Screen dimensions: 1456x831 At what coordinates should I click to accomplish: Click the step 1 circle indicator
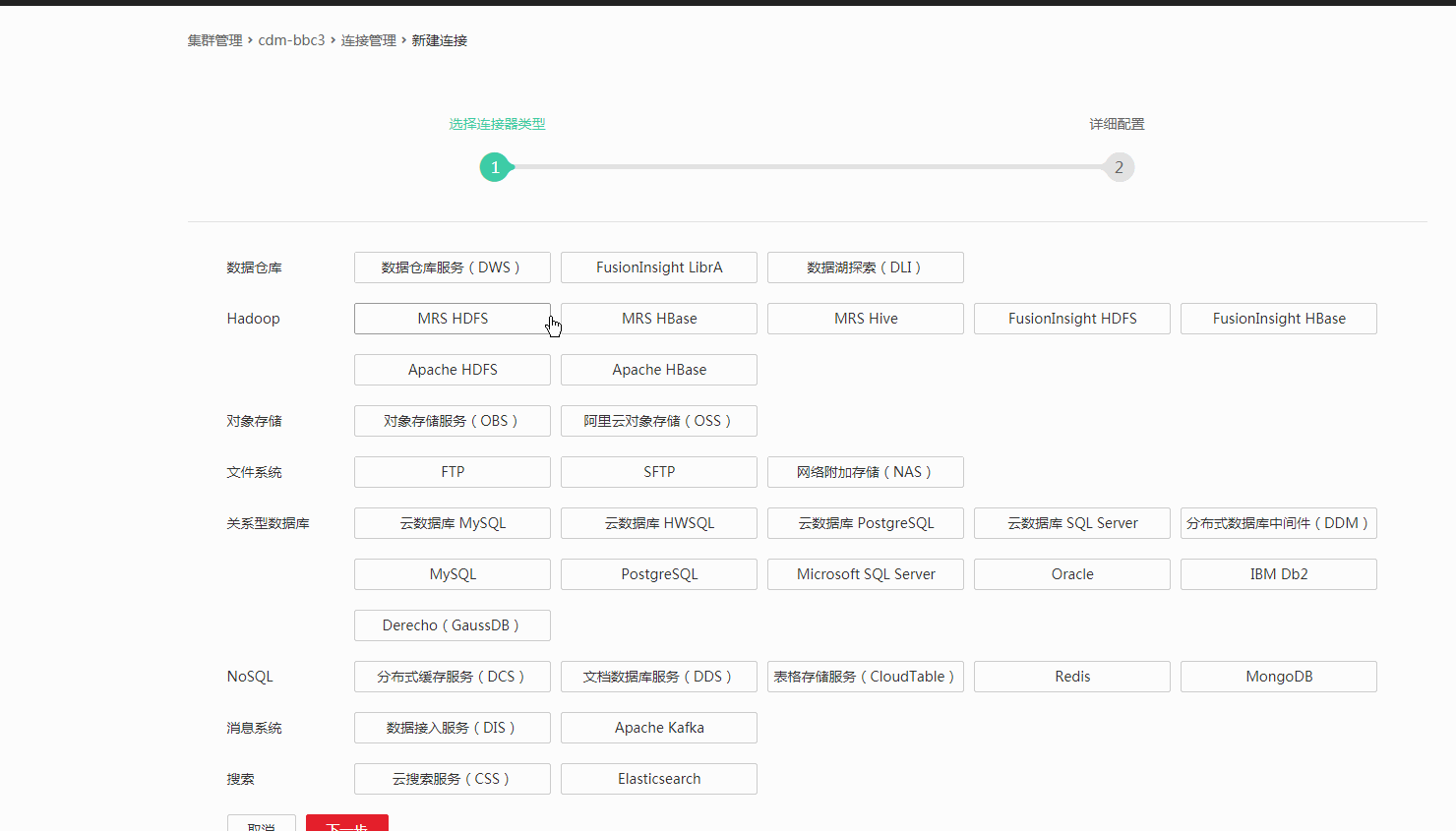tap(495, 167)
